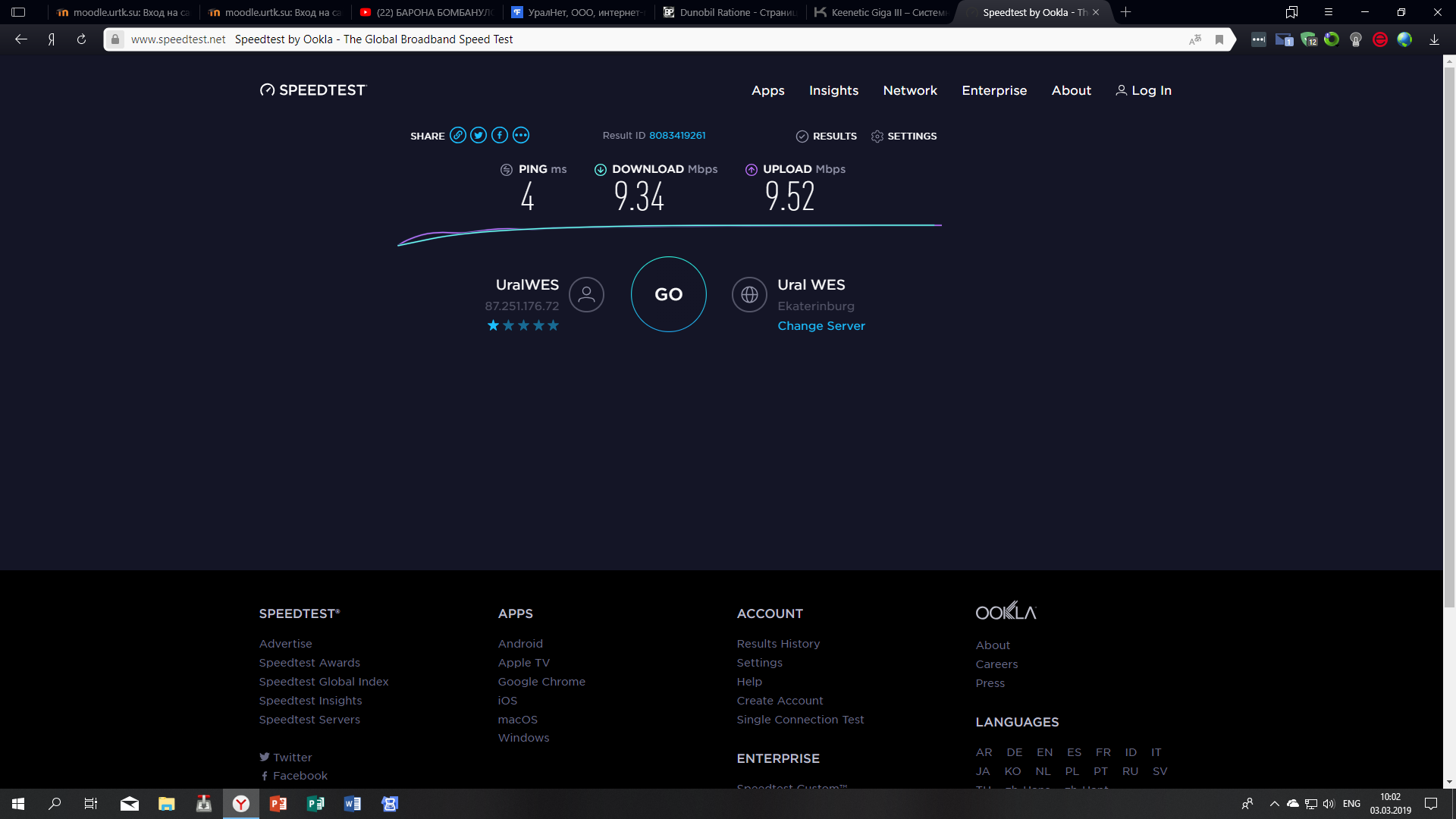The image size is (1456, 819).
Task: Open a new browser tab
Action: coord(1125,12)
